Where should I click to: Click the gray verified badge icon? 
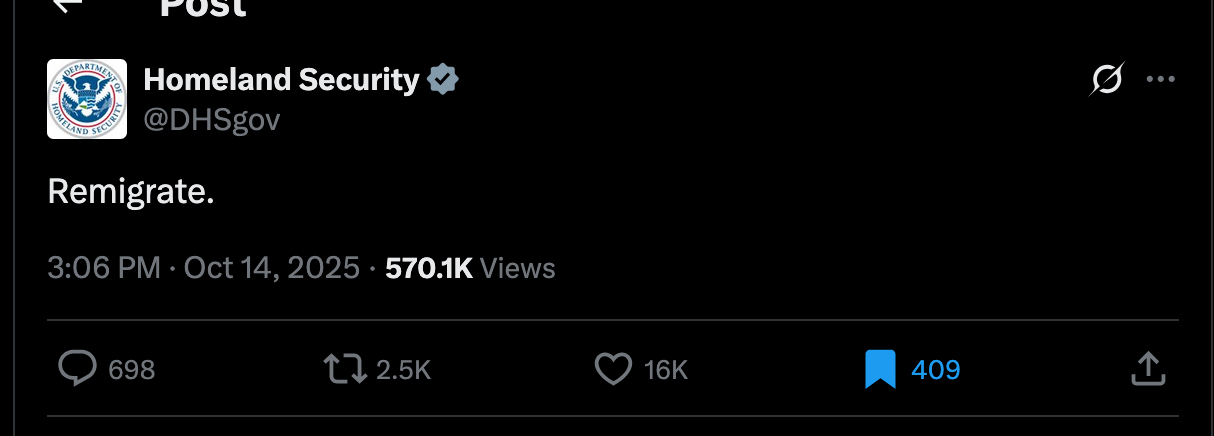point(443,79)
